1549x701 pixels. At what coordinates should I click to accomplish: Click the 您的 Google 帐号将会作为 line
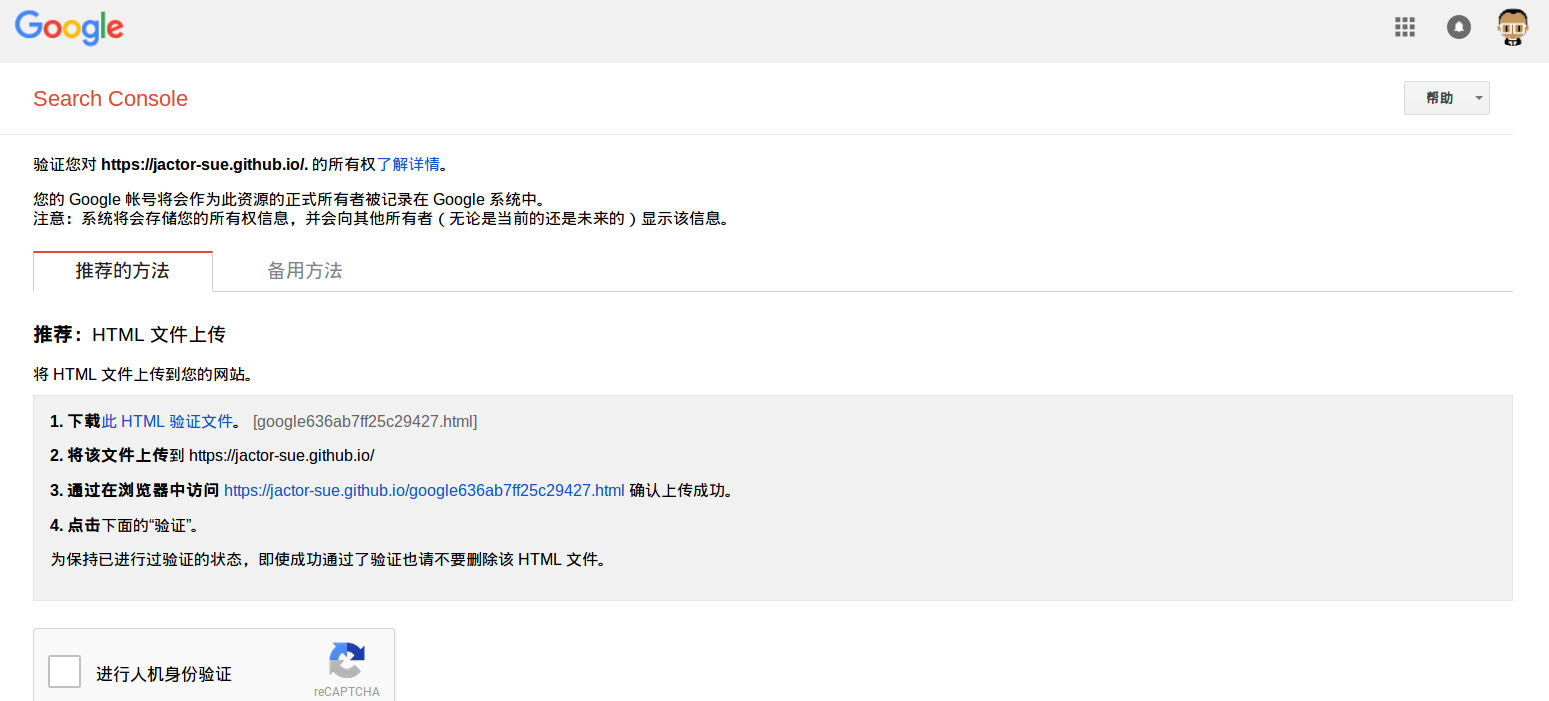289,199
